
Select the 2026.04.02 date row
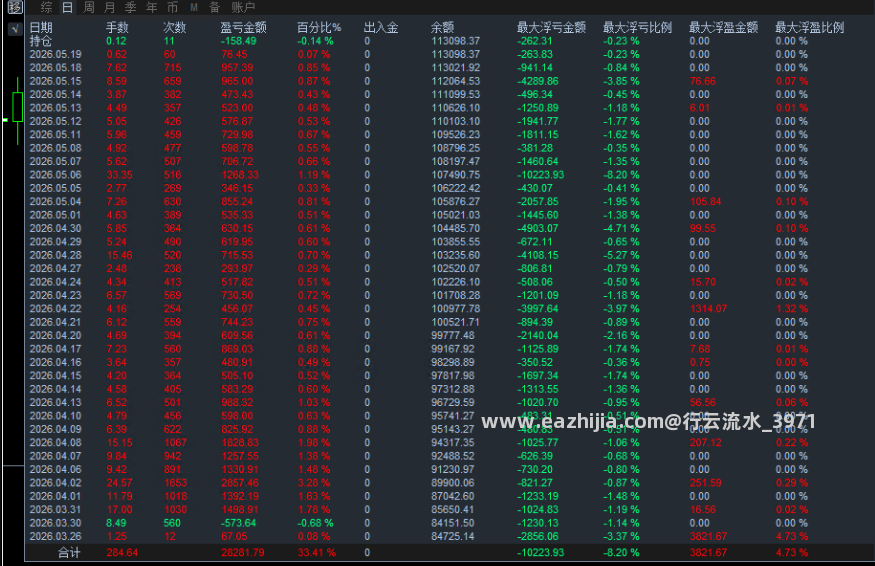pos(55,483)
